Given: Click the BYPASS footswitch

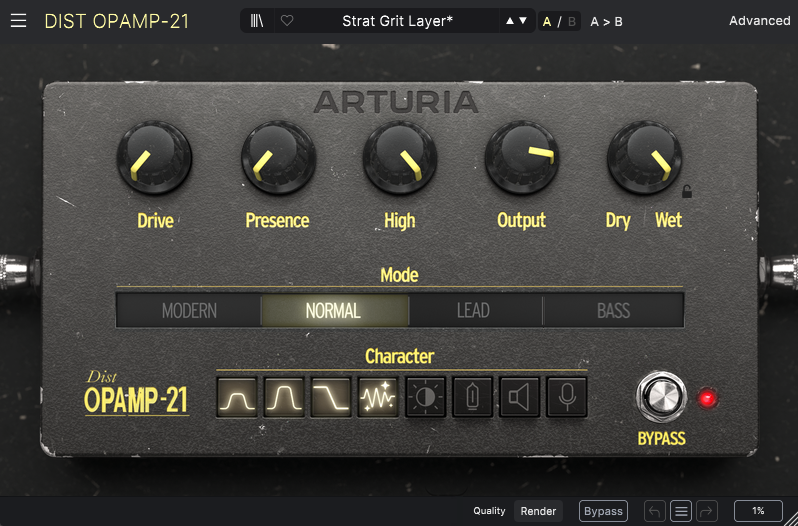Looking at the screenshot, I should click(661, 397).
